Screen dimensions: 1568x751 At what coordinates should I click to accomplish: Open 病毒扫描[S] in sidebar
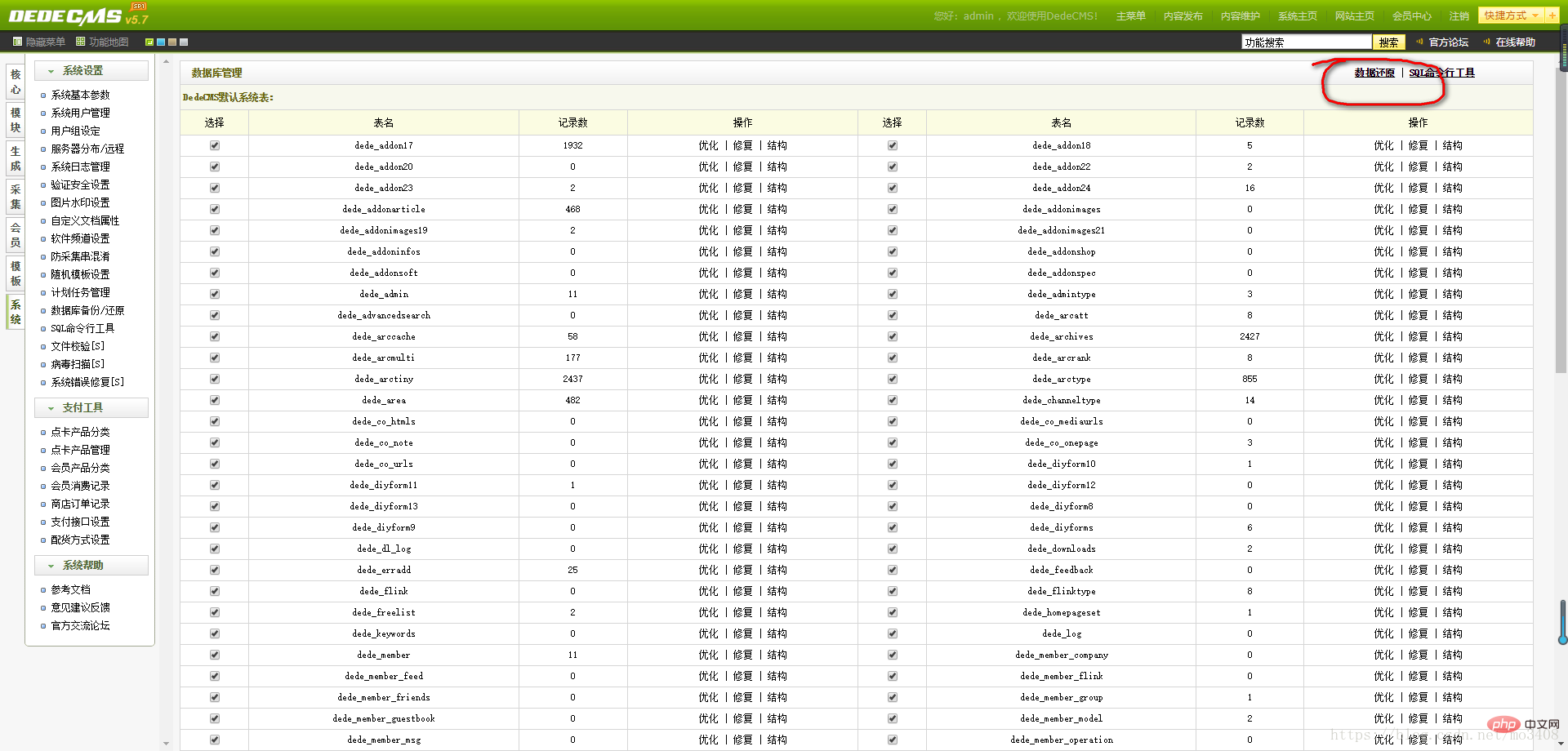tap(78, 365)
